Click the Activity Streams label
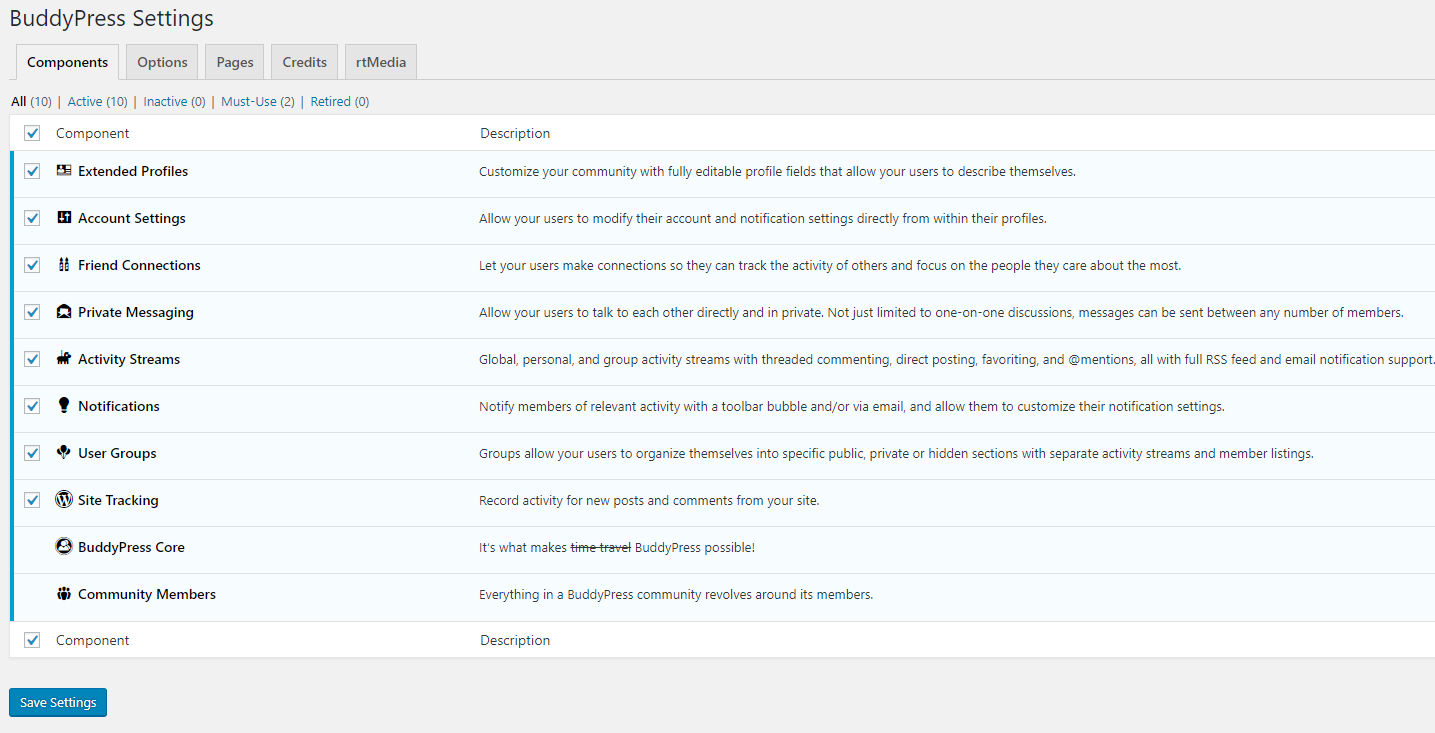1435x733 pixels. tap(129, 359)
